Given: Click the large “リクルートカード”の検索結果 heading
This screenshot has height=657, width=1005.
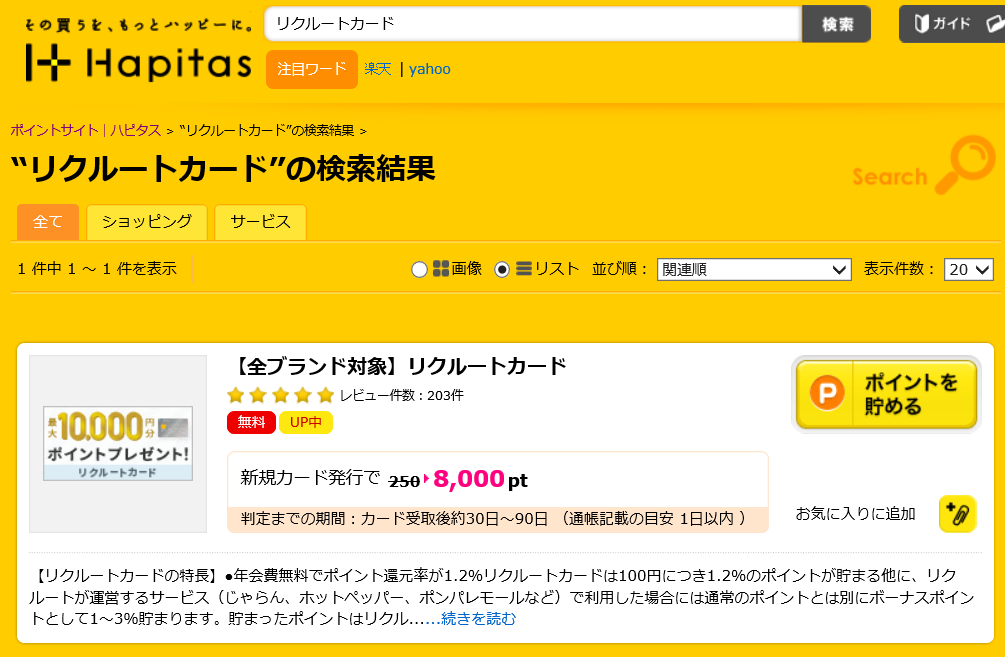Looking at the screenshot, I should coord(223,169).
